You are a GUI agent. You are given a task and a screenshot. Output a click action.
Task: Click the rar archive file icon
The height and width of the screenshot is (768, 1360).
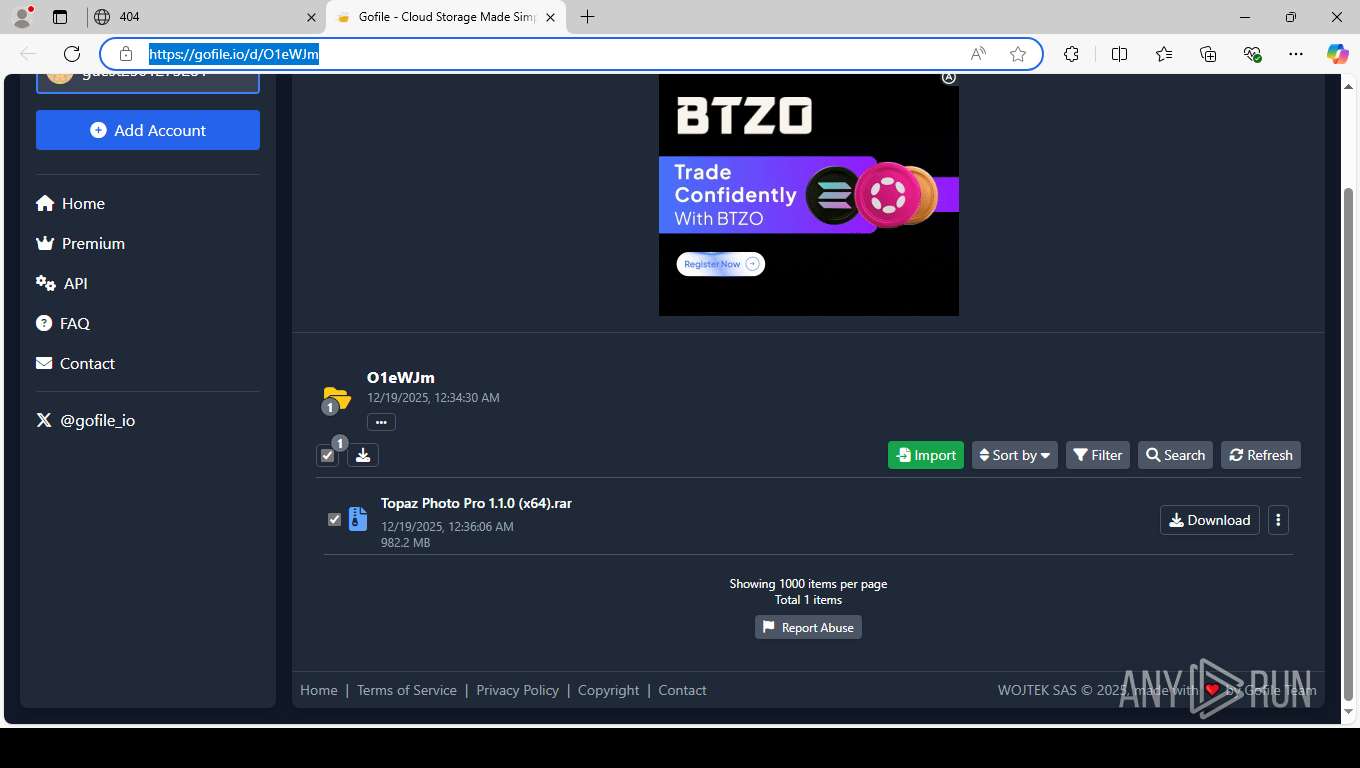click(357, 519)
